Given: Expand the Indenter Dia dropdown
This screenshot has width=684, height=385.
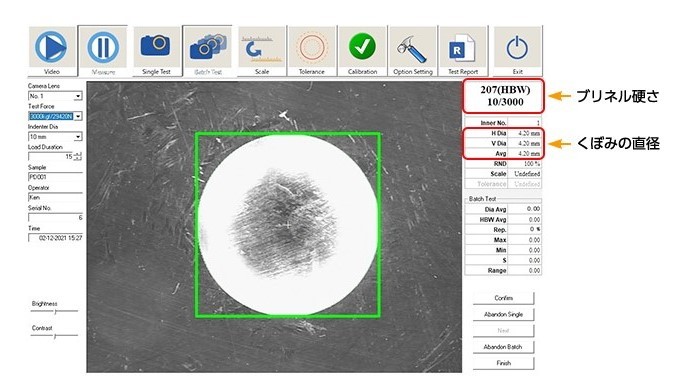Looking at the screenshot, I should tap(78, 137).
